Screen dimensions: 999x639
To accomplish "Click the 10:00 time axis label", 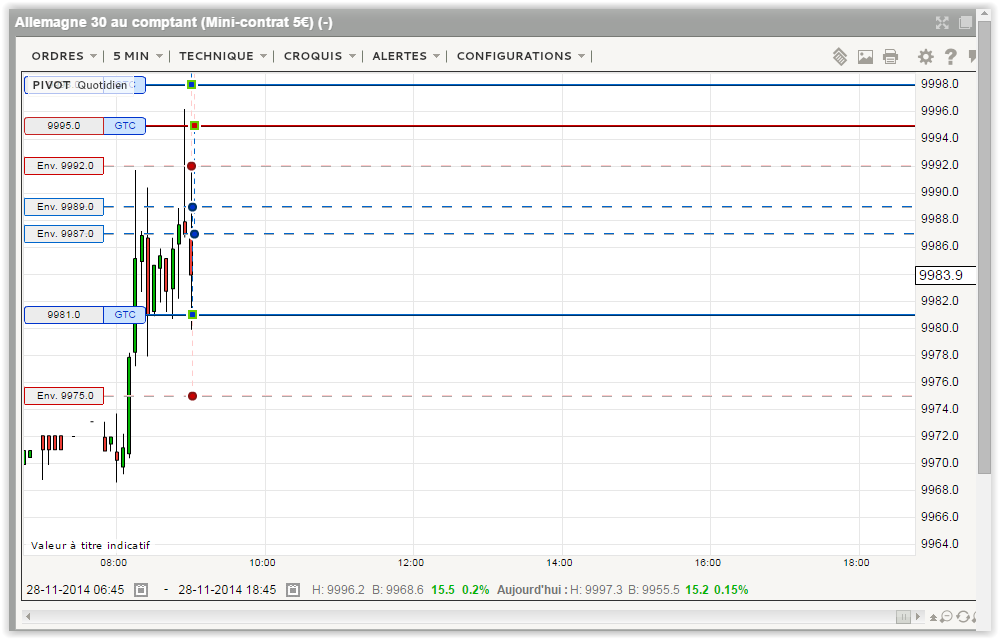I will pos(262,563).
